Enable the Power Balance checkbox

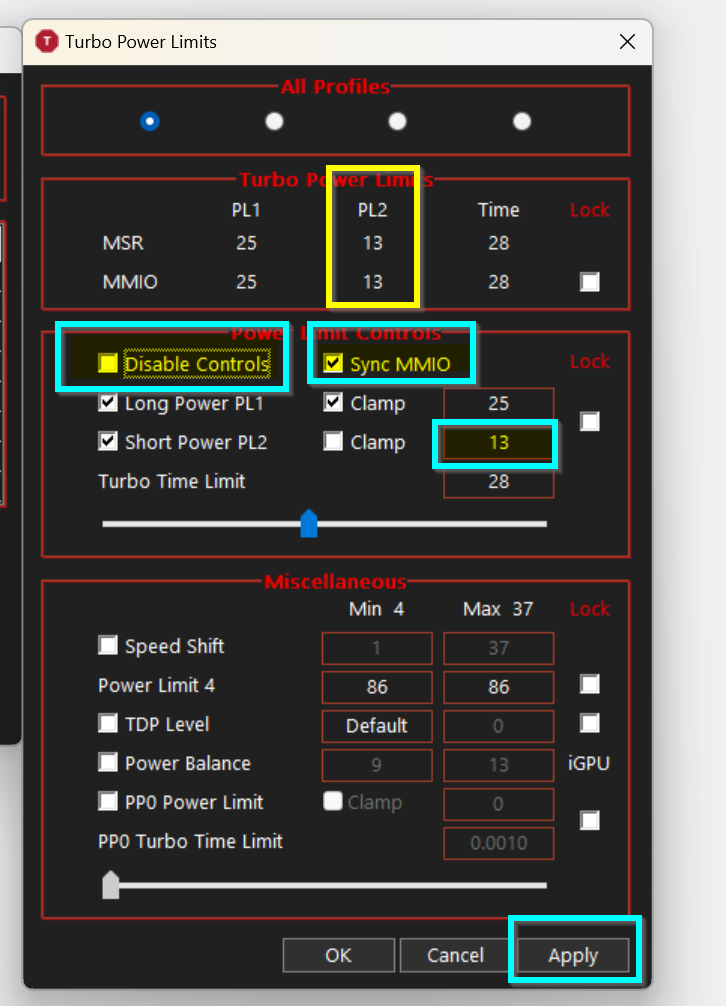[108, 762]
